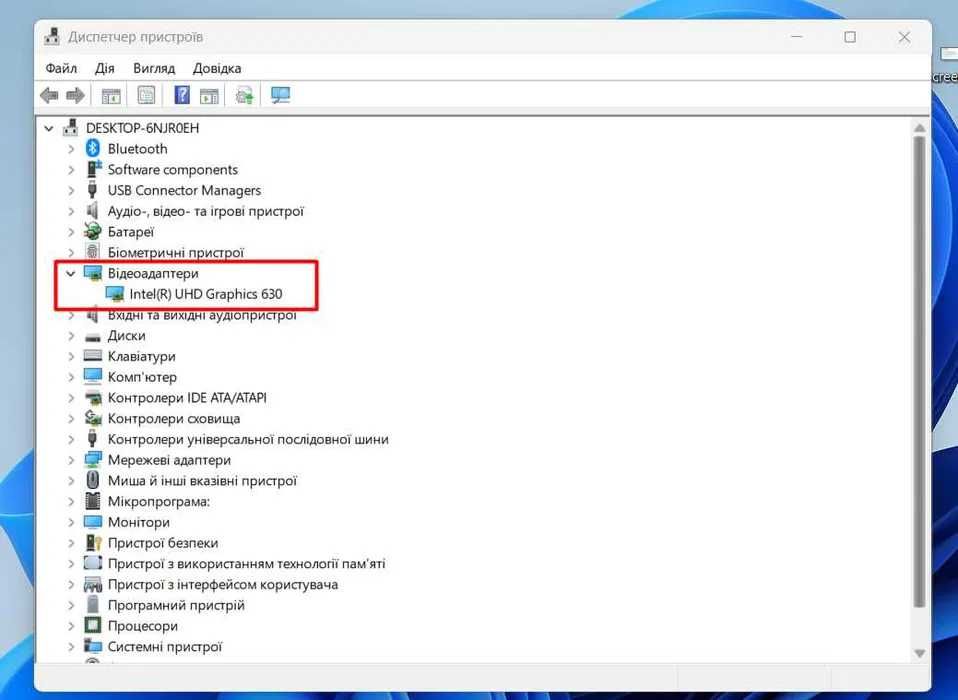The width and height of the screenshot is (958, 700).
Task: Click the Action pane toolbar icon
Action: [x=209, y=95]
